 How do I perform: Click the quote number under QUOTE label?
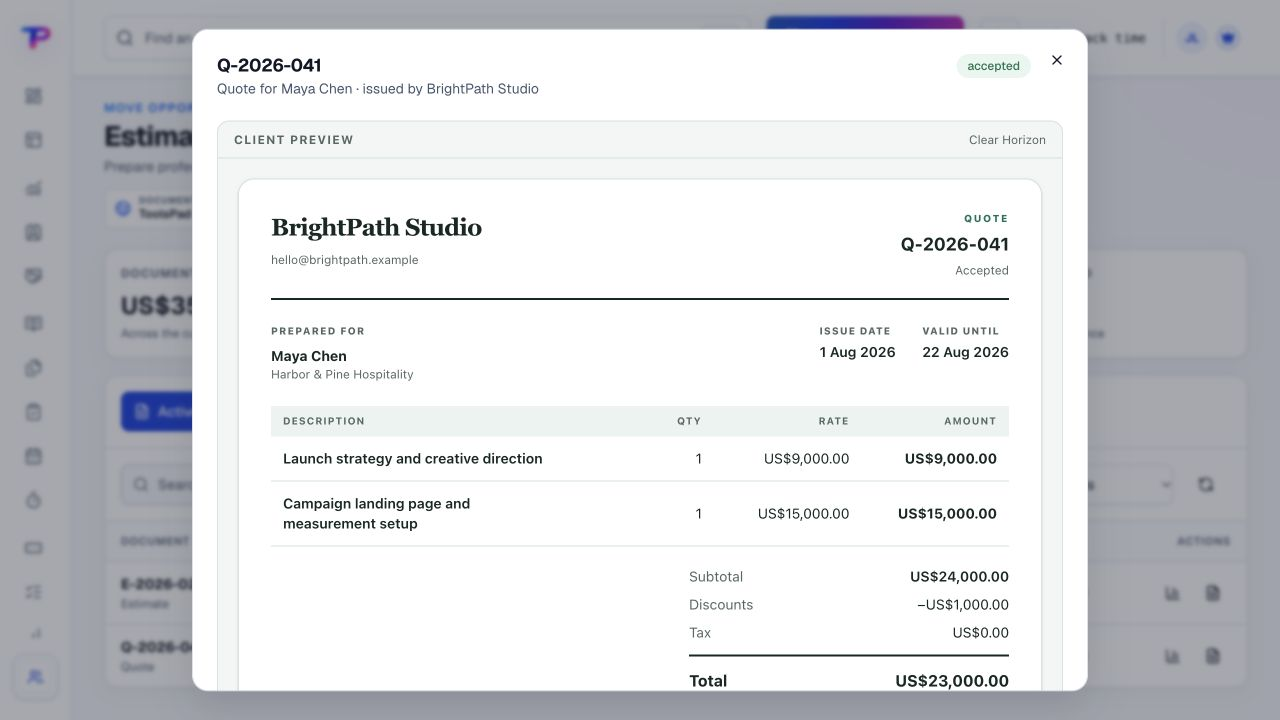(x=954, y=244)
